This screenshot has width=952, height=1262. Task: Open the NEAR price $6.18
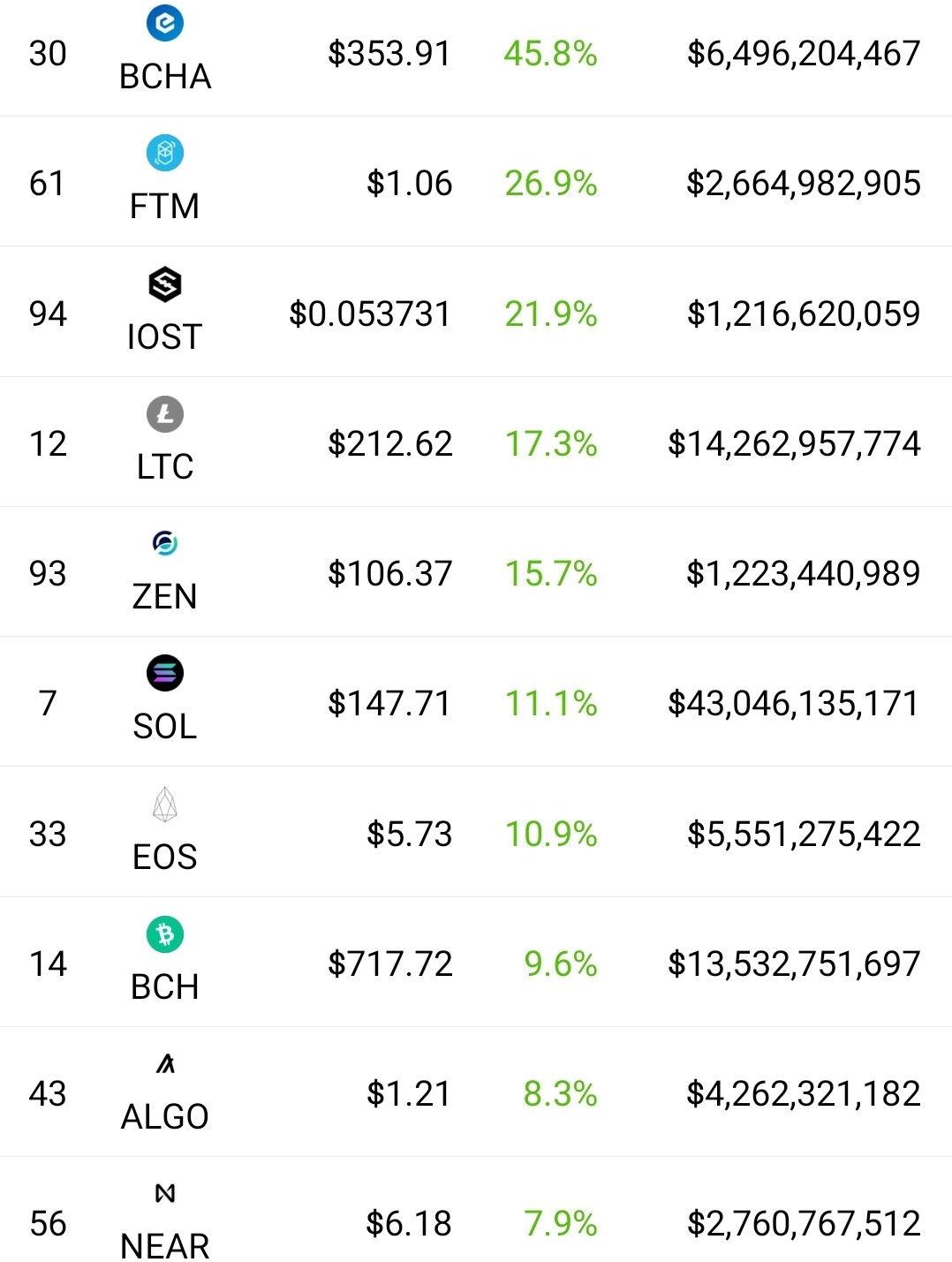409,1223
